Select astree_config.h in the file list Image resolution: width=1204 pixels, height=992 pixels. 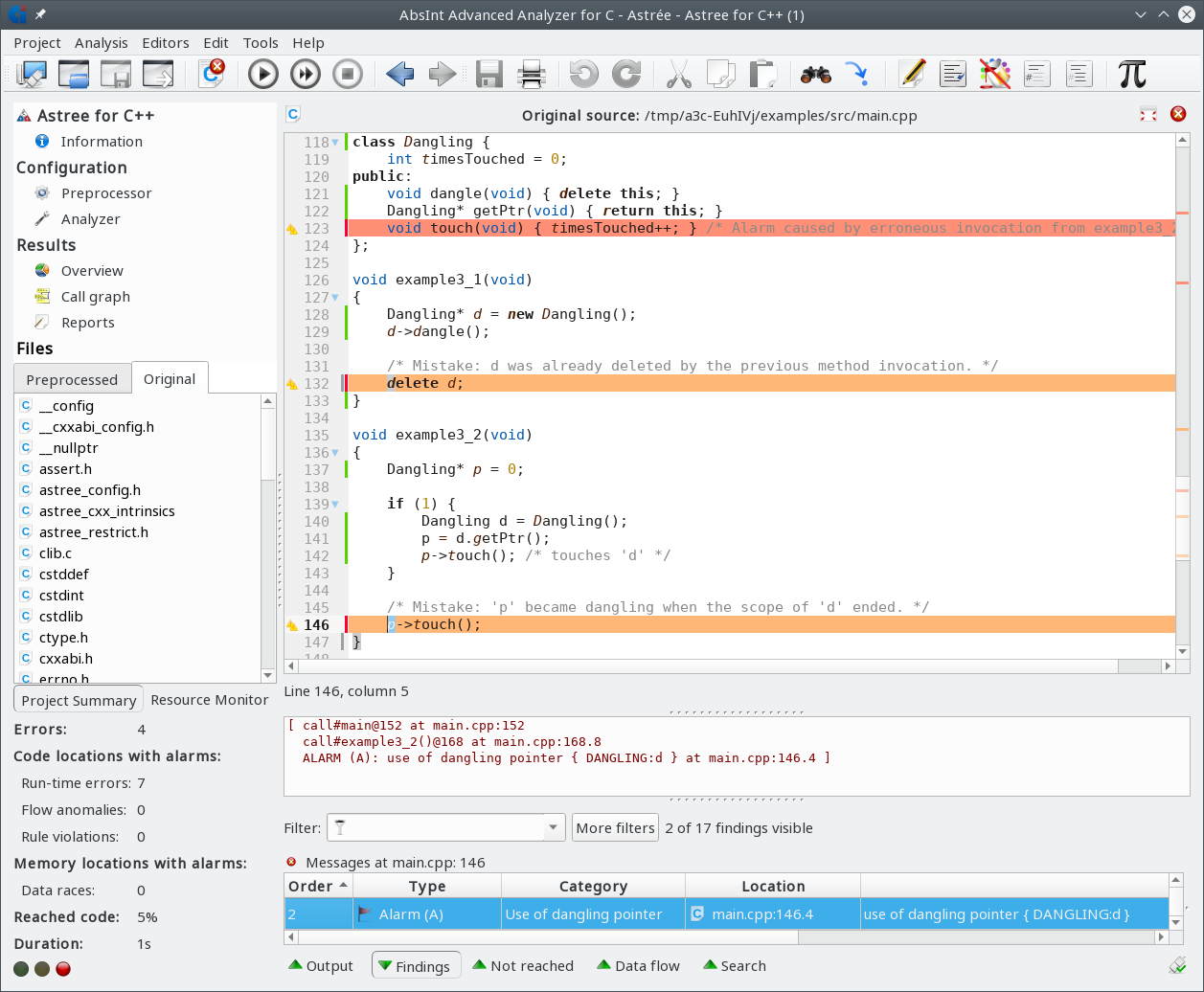pyautogui.click(x=90, y=490)
